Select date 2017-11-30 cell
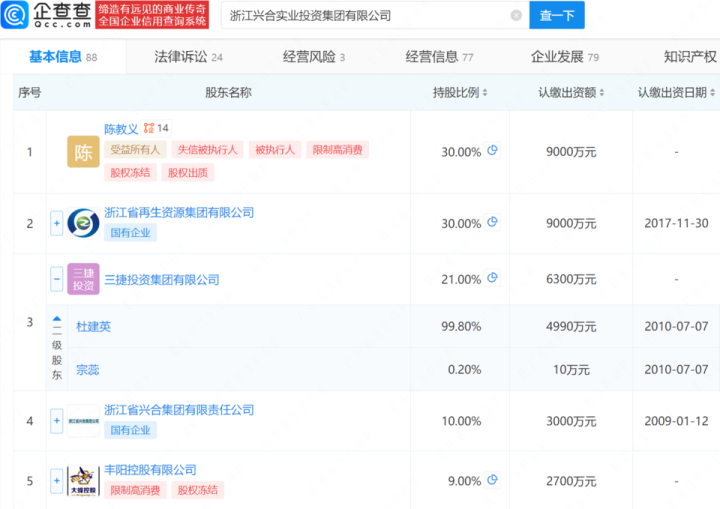The width and height of the screenshot is (720, 509). (x=676, y=223)
